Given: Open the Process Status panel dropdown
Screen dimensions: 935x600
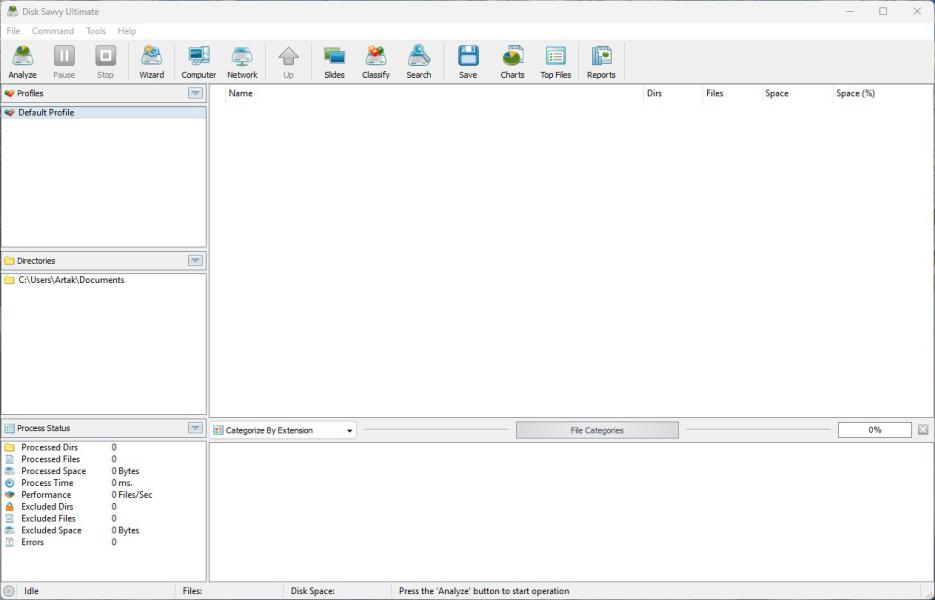Looking at the screenshot, I should [196, 428].
